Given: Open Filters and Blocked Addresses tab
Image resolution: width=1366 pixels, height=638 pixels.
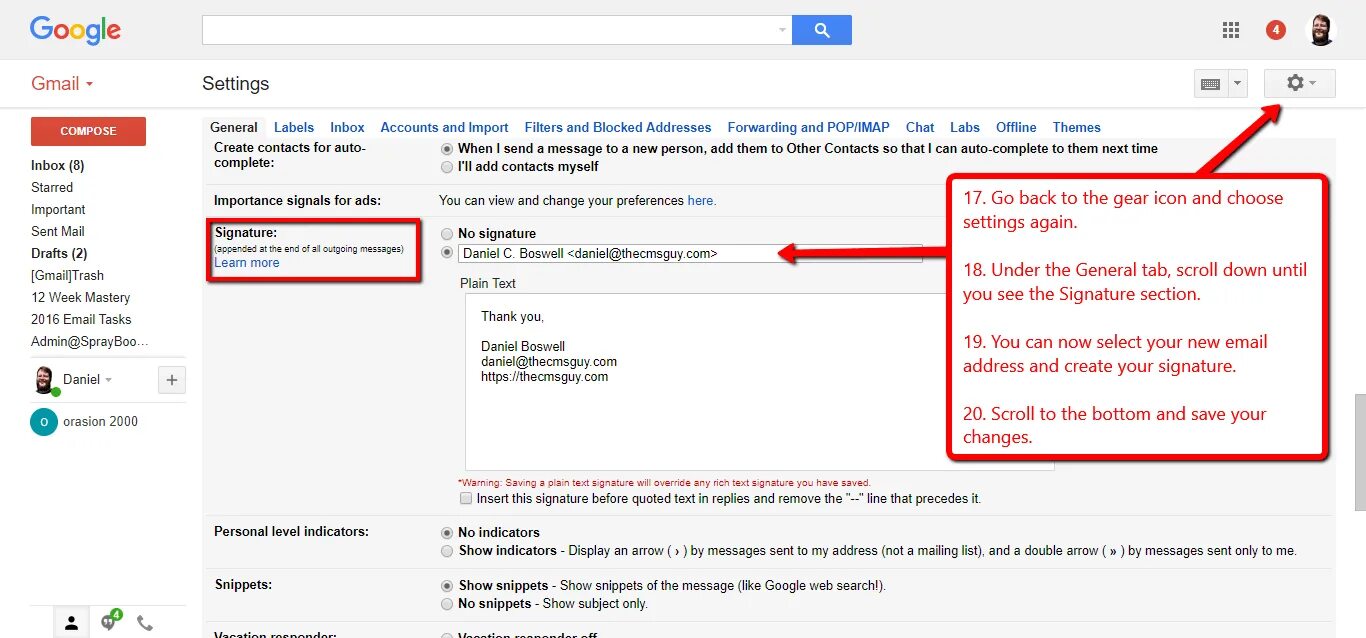Looking at the screenshot, I should point(618,127).
